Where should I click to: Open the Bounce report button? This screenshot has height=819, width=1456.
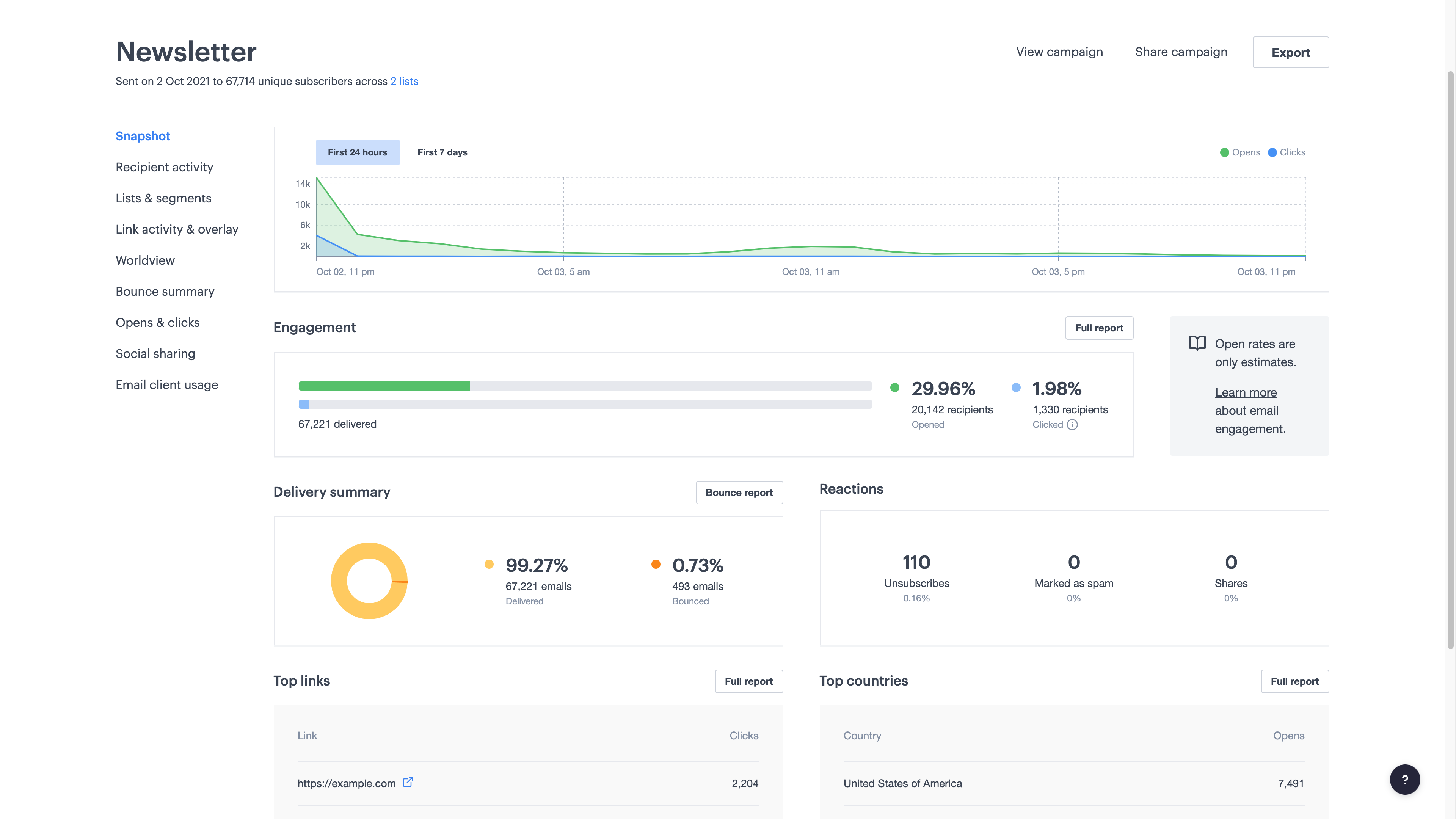739,492
